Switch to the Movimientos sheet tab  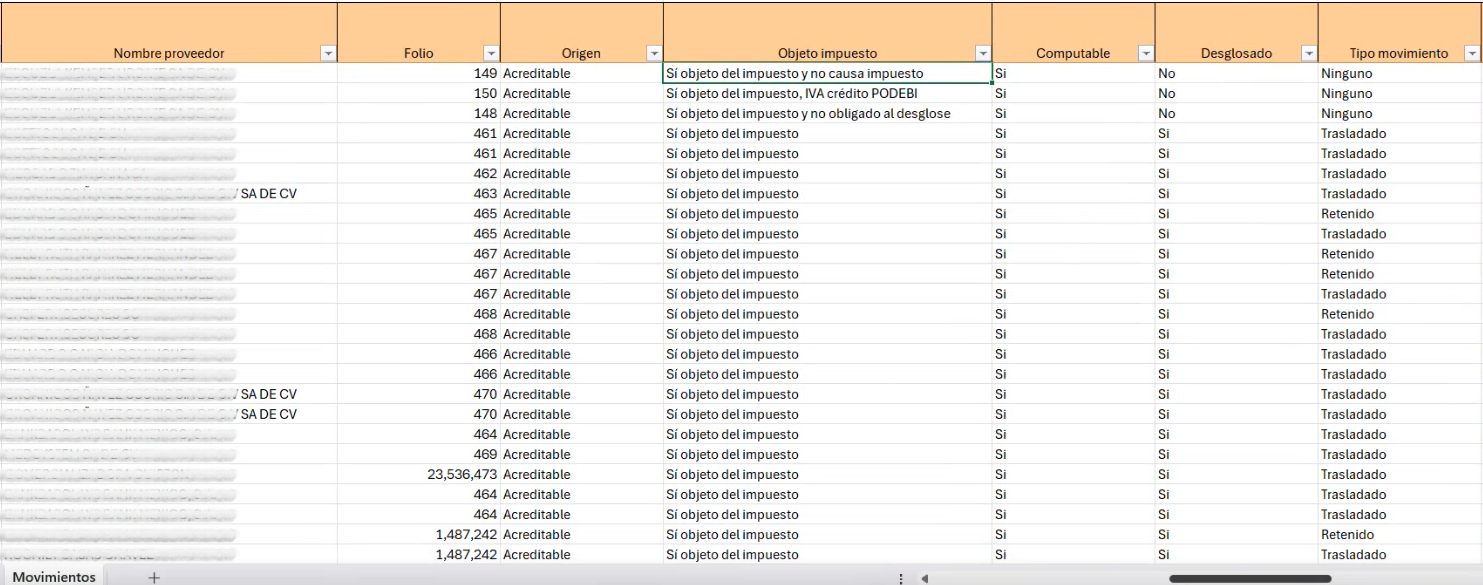(x=54, y=577)
